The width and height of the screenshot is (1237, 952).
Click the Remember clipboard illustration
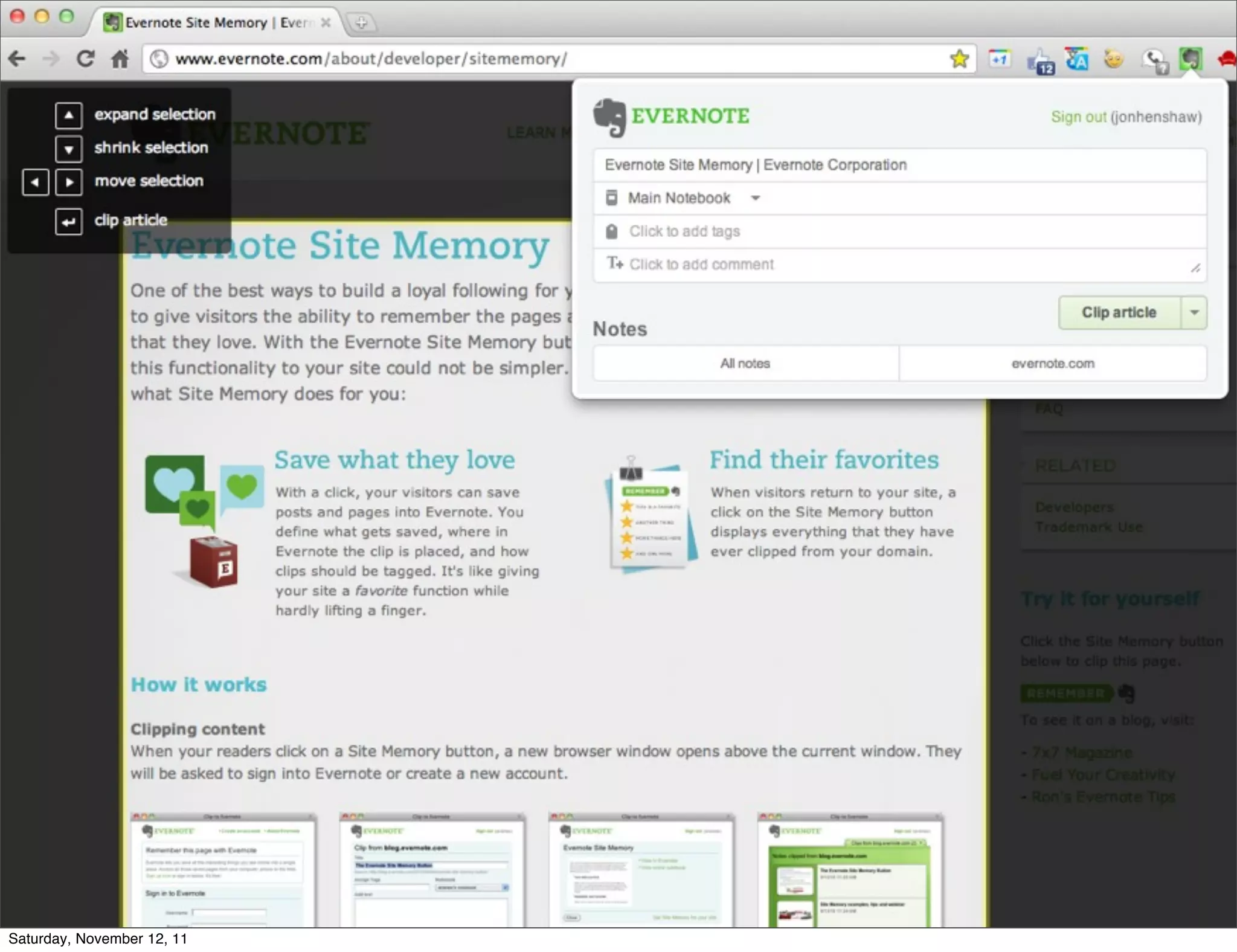point(651,513)
